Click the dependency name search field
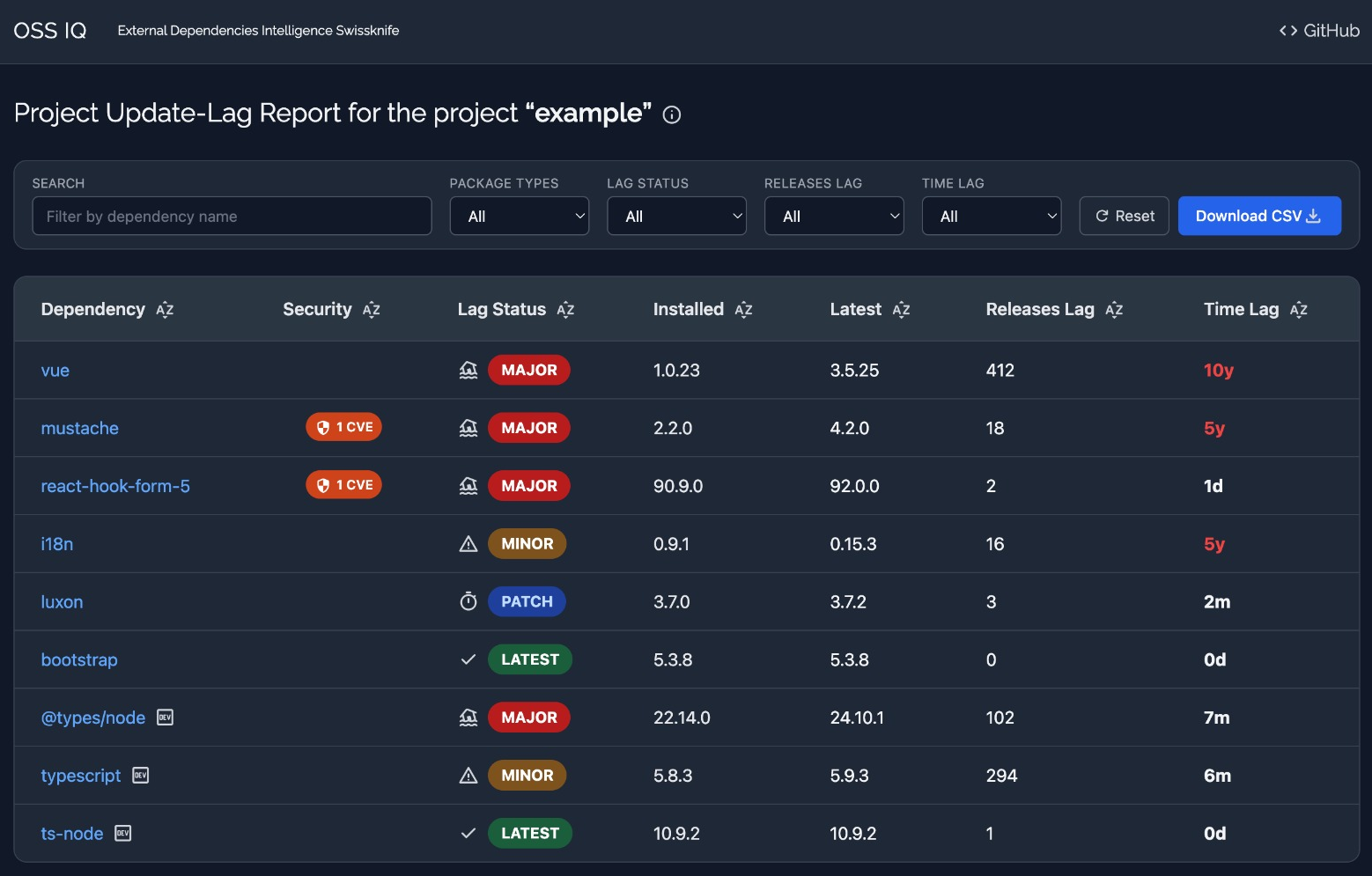1372x876 pixels. 232,216
